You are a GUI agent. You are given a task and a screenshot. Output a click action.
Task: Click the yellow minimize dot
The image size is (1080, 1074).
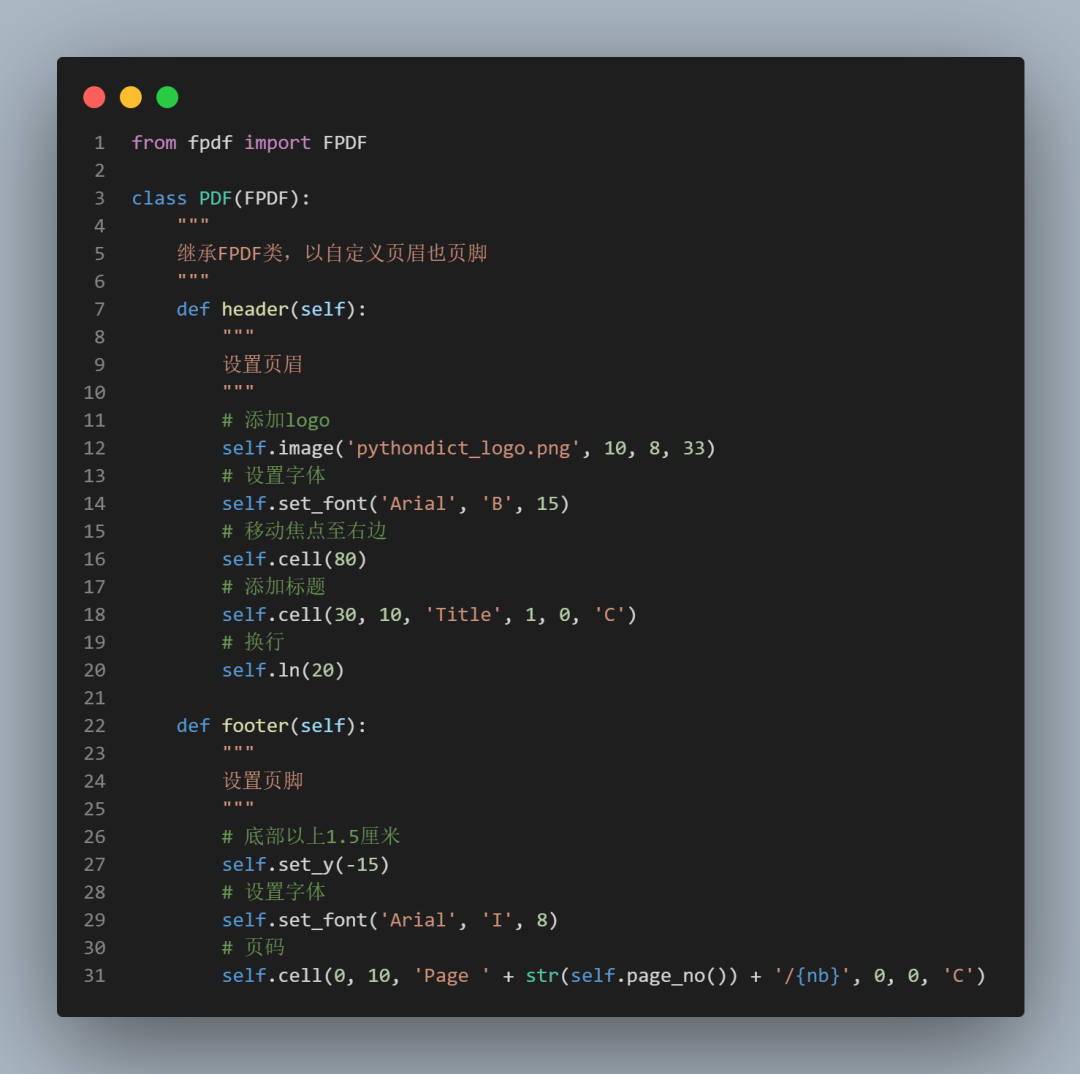[x=131, y=97]
